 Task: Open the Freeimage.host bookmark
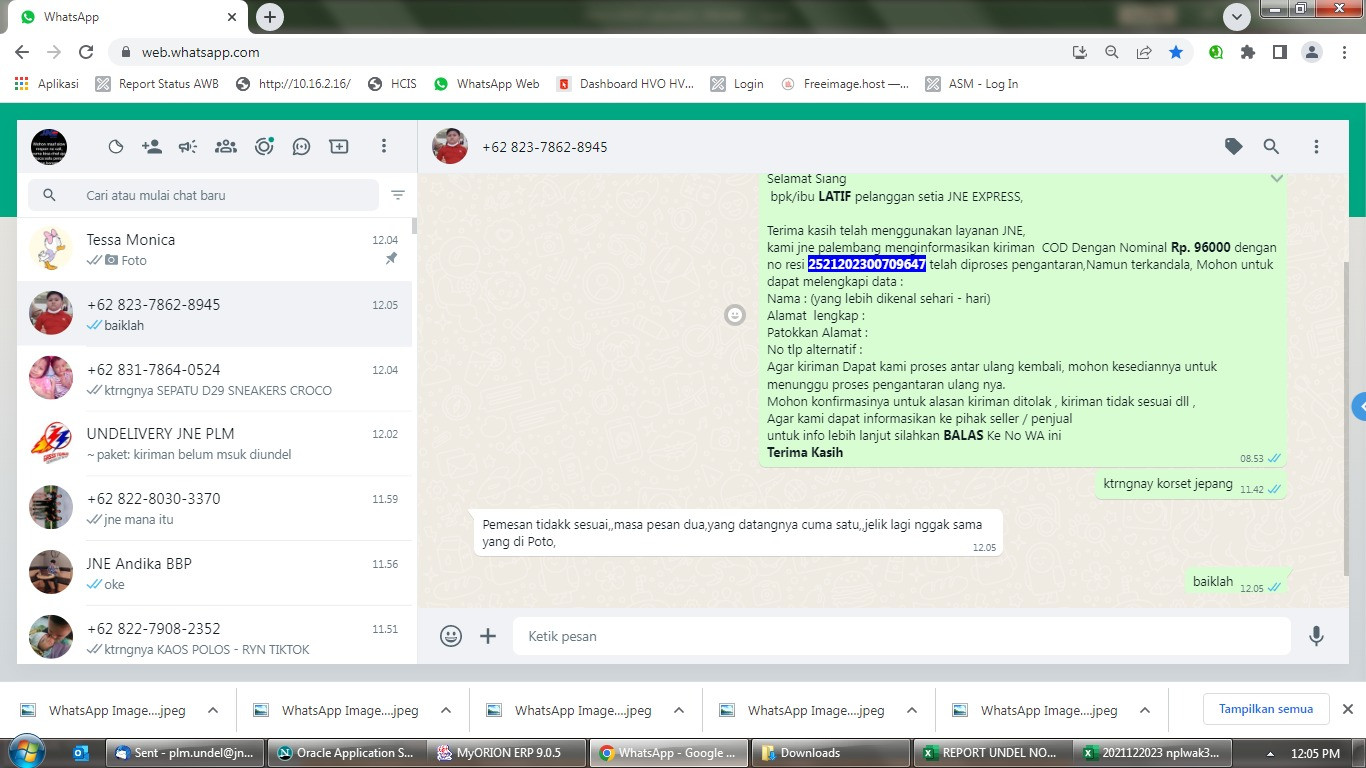click(846, 84)
